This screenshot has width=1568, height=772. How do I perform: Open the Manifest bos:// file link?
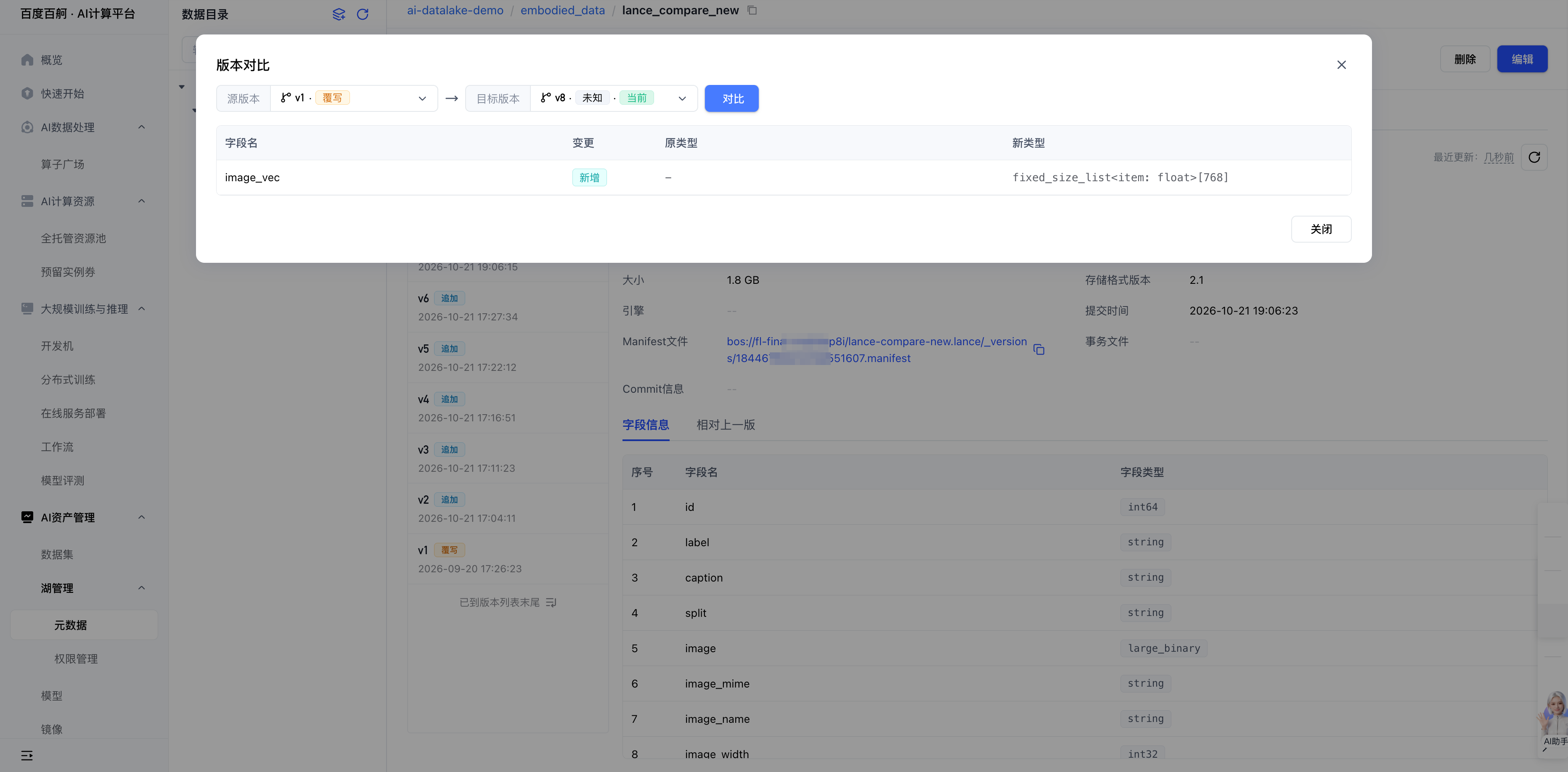[877, 350]
